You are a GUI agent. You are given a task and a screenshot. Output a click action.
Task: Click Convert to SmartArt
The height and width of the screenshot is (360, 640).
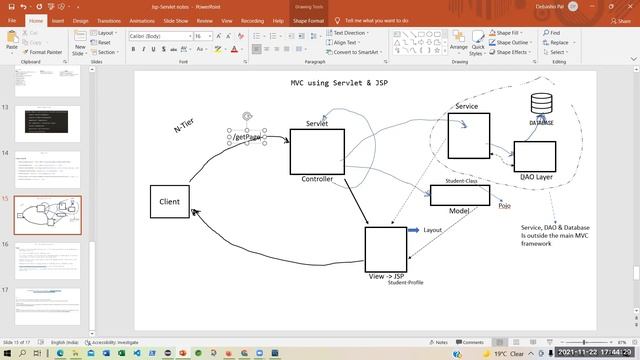coord(354,52)
